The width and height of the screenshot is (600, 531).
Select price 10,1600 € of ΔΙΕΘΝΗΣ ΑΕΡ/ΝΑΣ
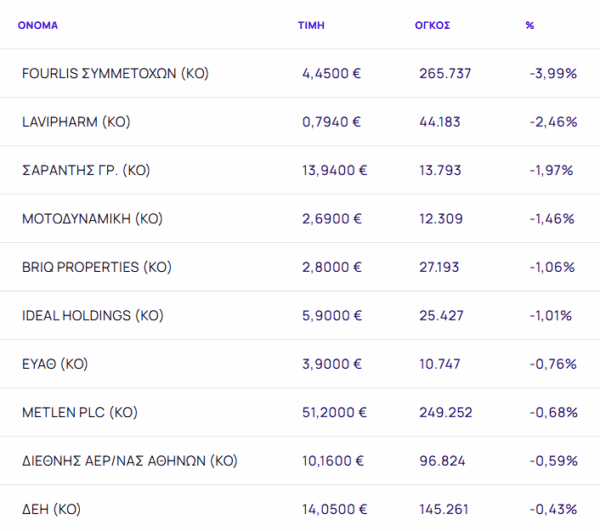pos(333,461)
